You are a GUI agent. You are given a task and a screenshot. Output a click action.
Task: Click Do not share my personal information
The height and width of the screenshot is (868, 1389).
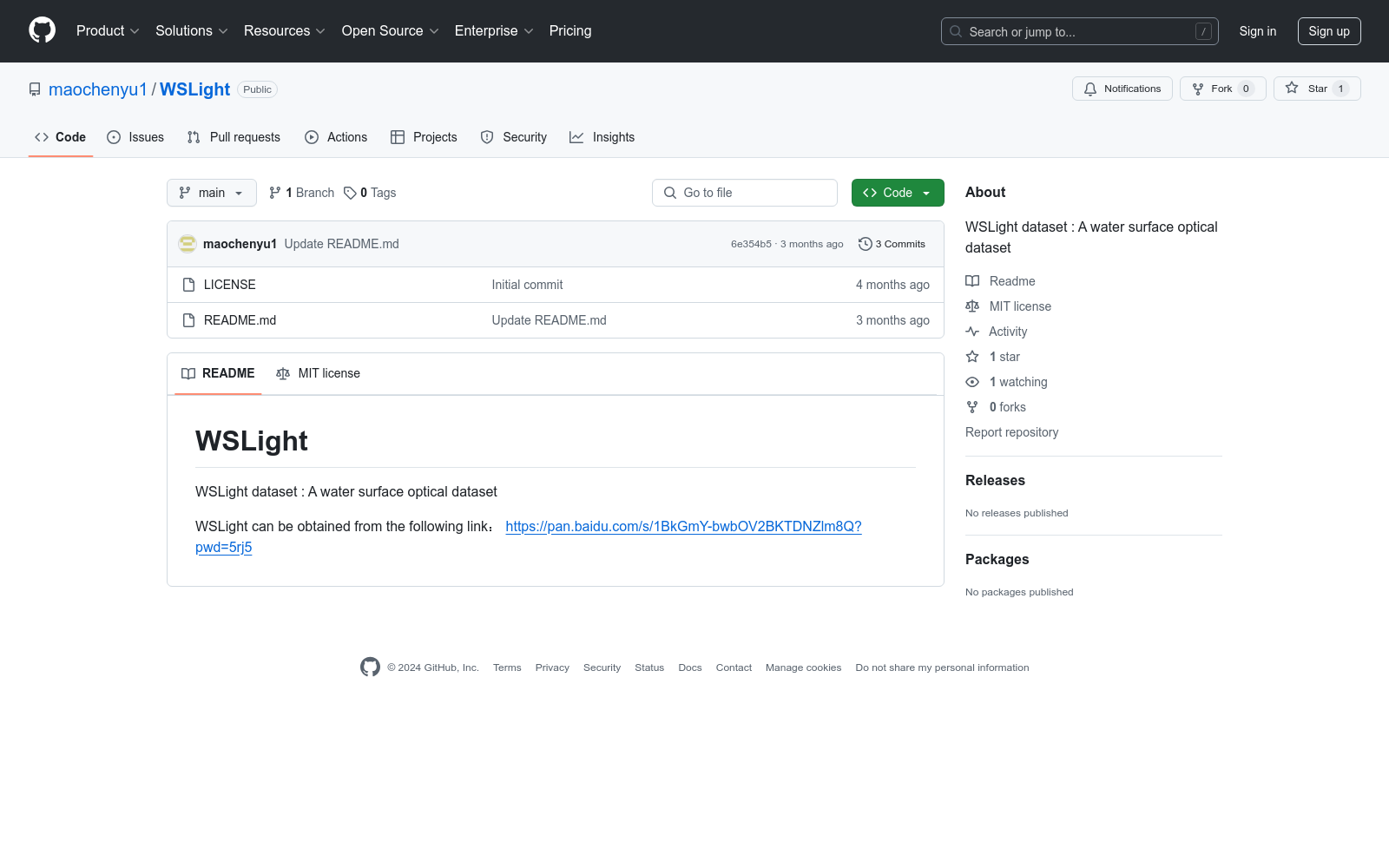coord(942,667)
